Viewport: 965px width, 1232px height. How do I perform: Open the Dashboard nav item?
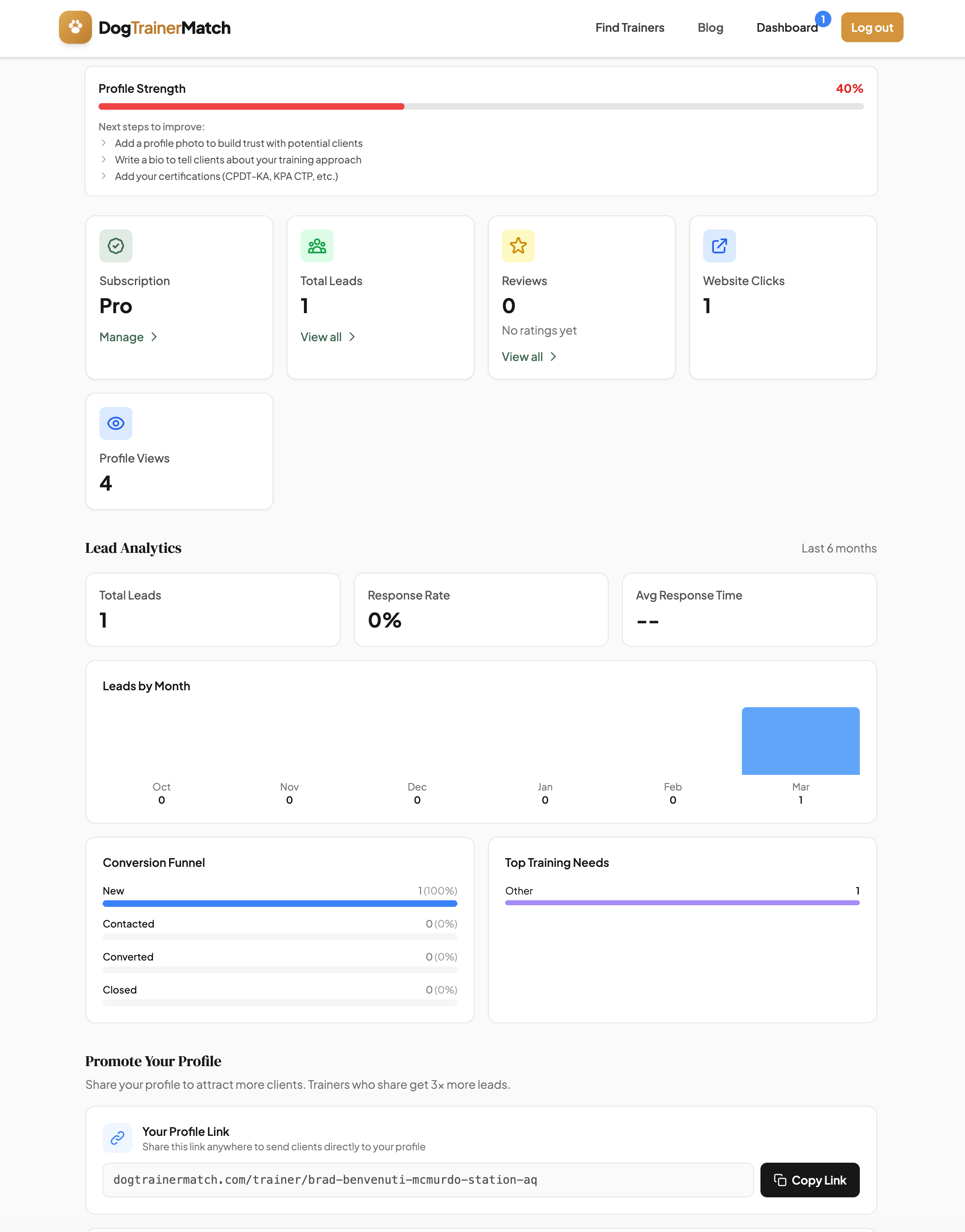pos(786,28)
